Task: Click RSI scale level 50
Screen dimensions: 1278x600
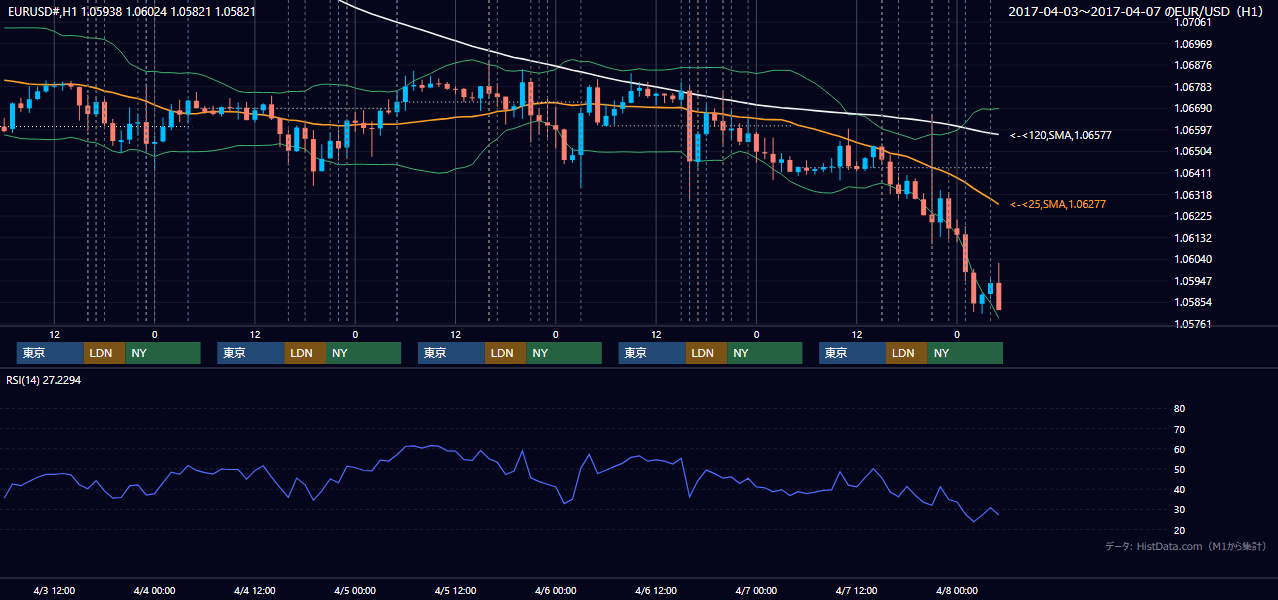Action: click(x=1179, y=469)
